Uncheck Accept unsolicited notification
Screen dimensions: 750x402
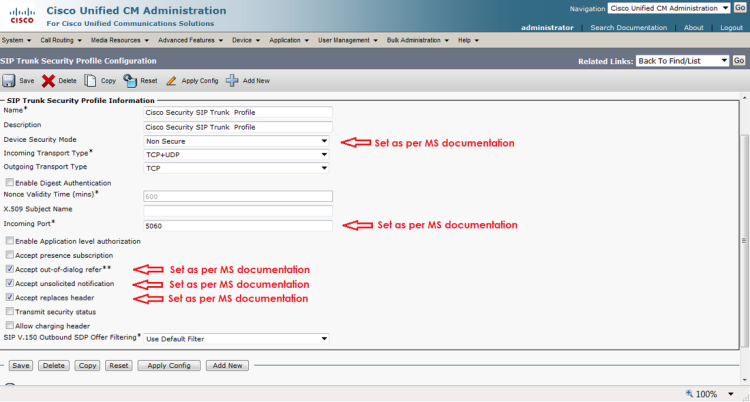tap(10, 283)
